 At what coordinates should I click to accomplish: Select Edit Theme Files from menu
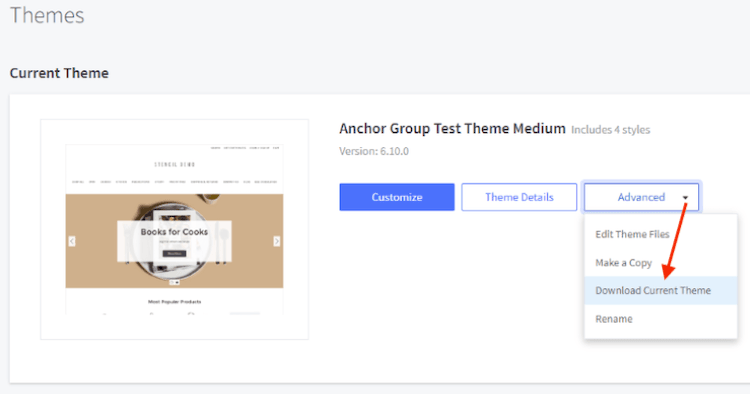pyautogui.click(x=661, y=234)
